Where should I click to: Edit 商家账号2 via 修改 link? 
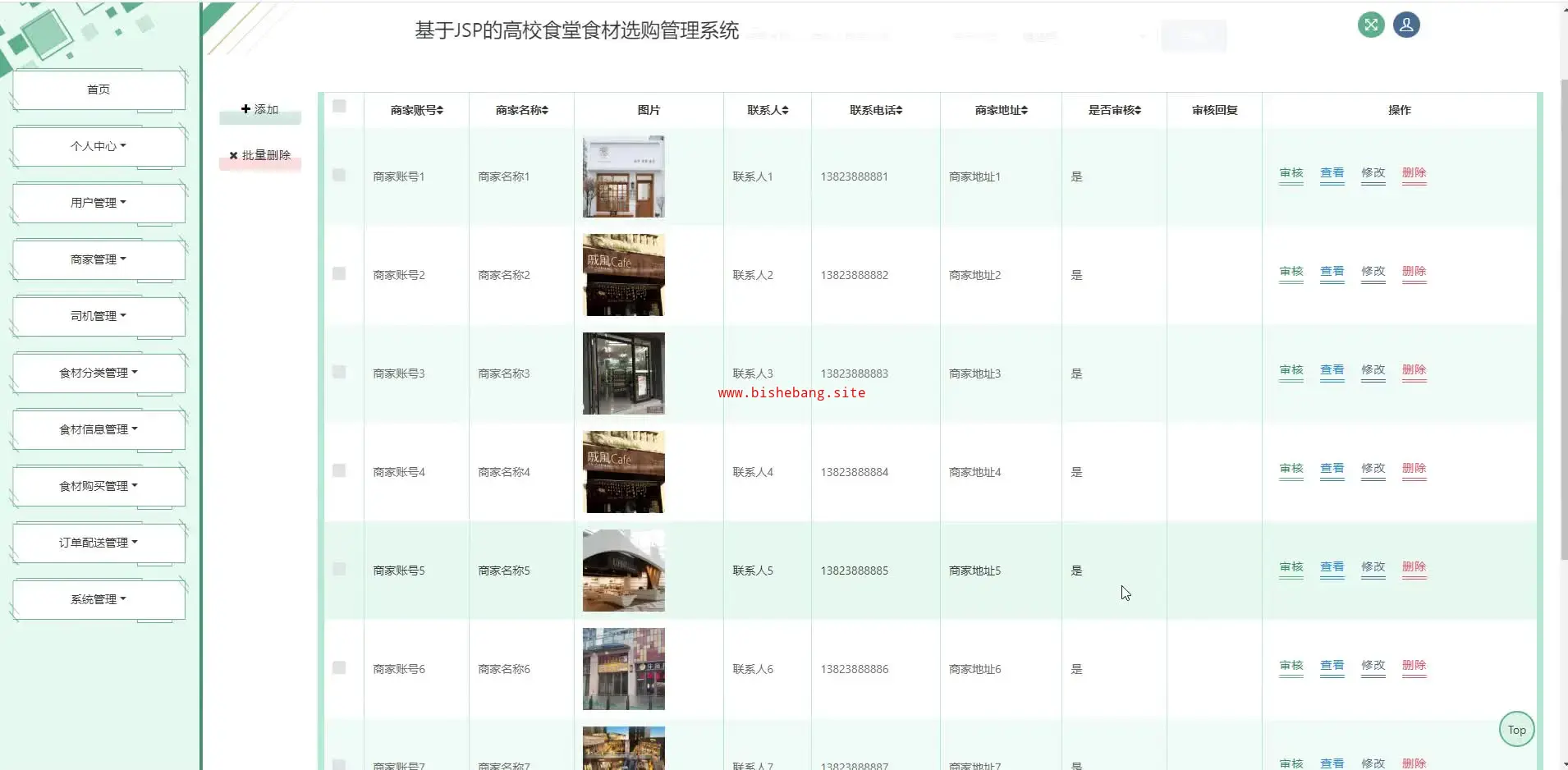1373,272
